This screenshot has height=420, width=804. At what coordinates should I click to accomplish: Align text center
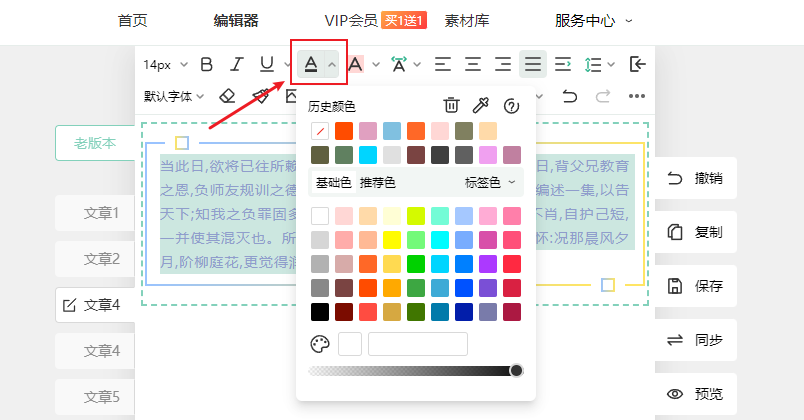pos(473,65)
